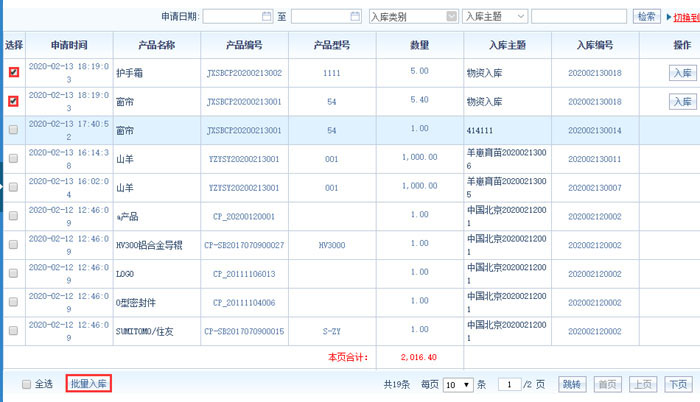Screen dimensions: 700x402
Task: Open the end date calendar picker icon
Action: tap(355, 17)
